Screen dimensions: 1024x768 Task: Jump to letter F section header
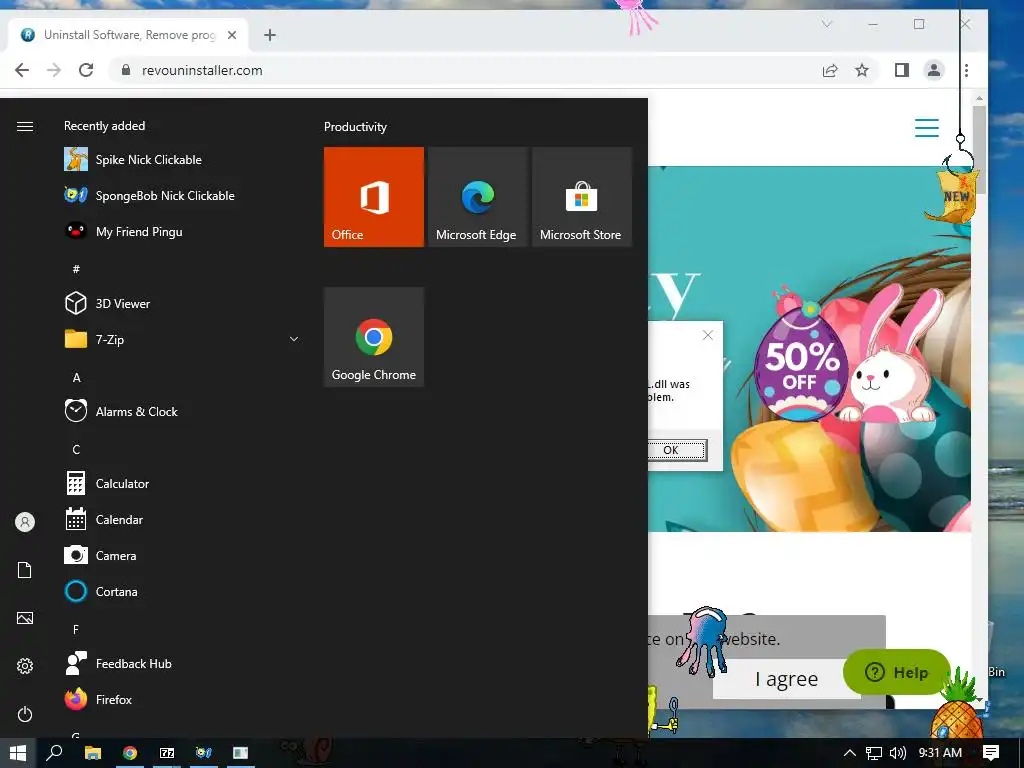tap(76, 630)
